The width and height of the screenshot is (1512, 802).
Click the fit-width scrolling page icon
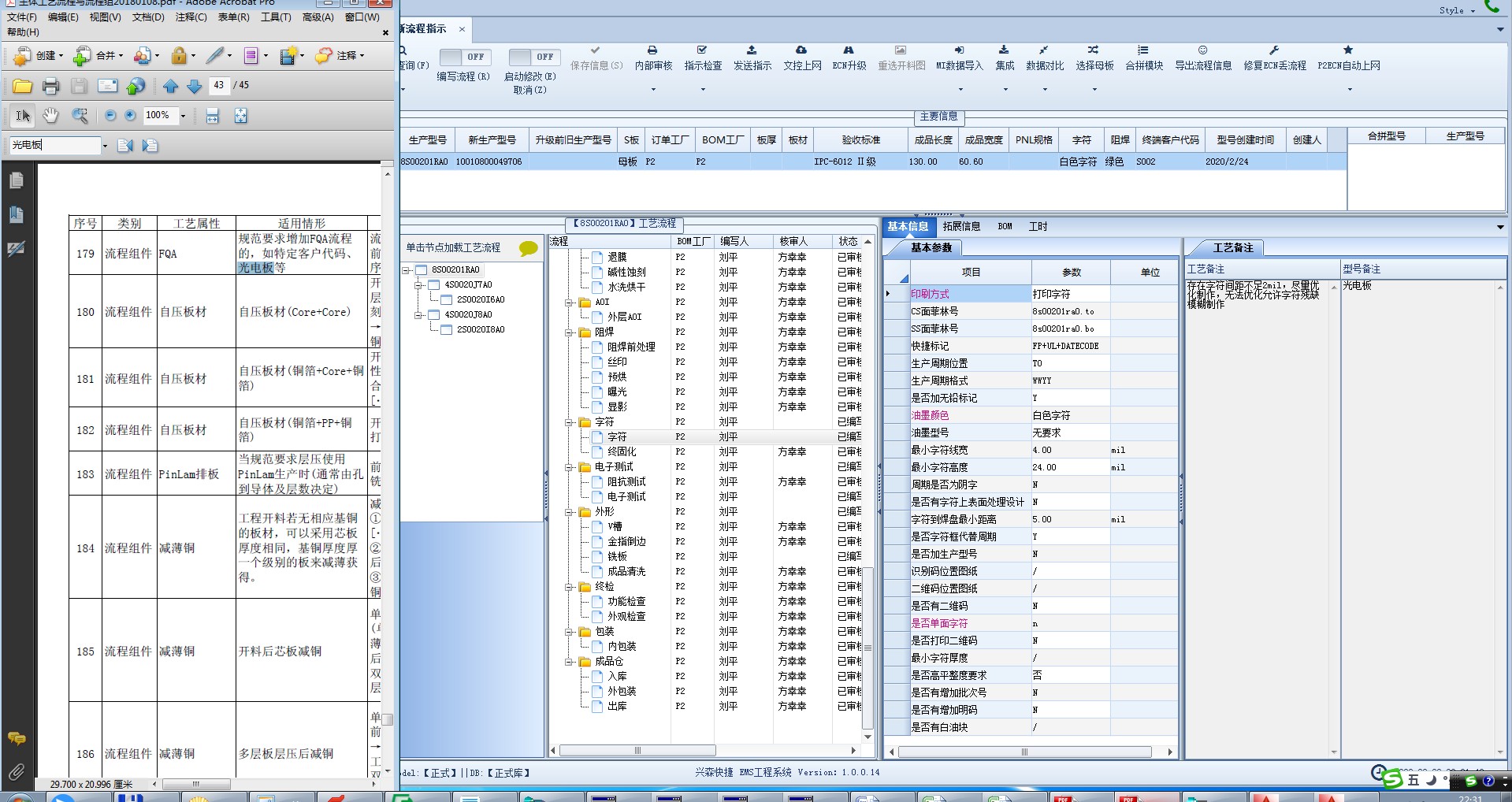212,116
